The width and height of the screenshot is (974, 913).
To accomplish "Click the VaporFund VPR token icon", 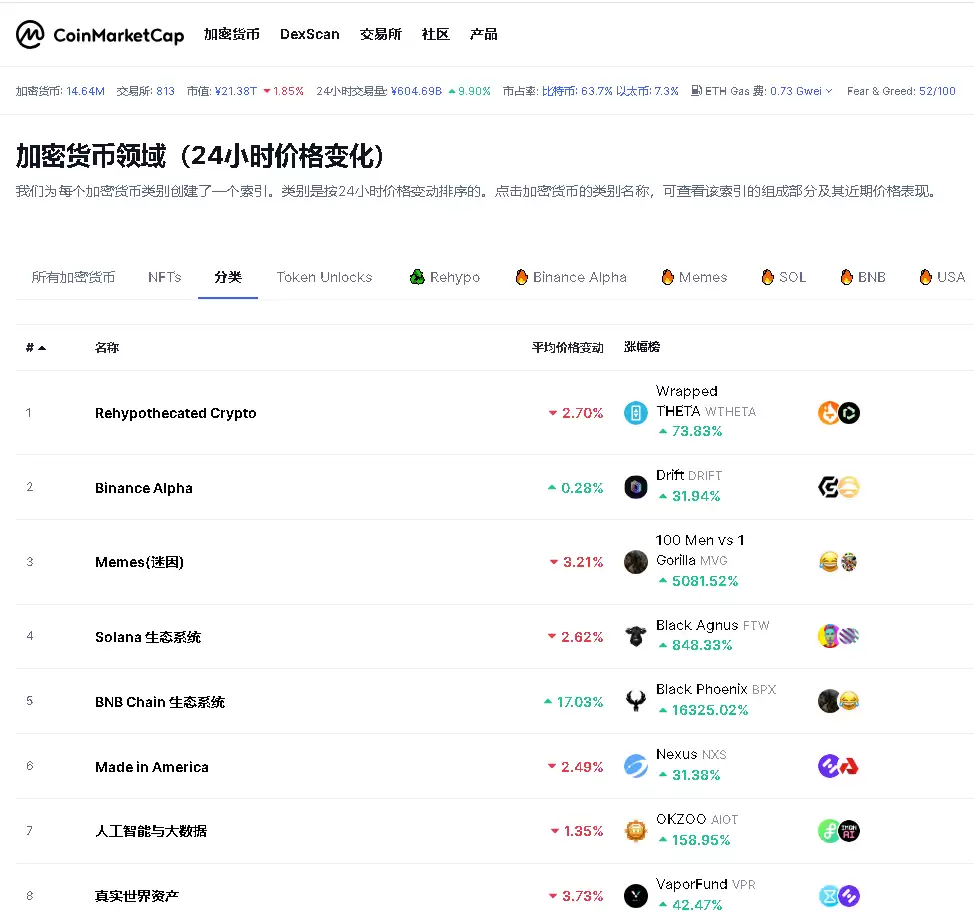I will (x=636, y=892).
